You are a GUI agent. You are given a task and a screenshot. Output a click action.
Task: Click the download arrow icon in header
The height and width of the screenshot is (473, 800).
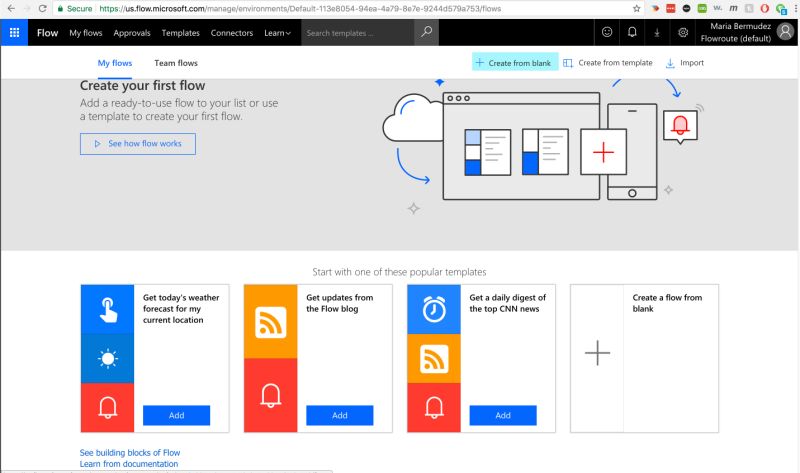pyautogui.click(x=657, y=33)
